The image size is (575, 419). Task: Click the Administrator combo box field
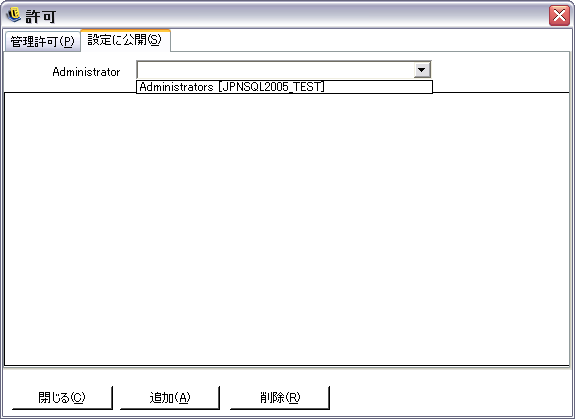click(x=283, y=70)
